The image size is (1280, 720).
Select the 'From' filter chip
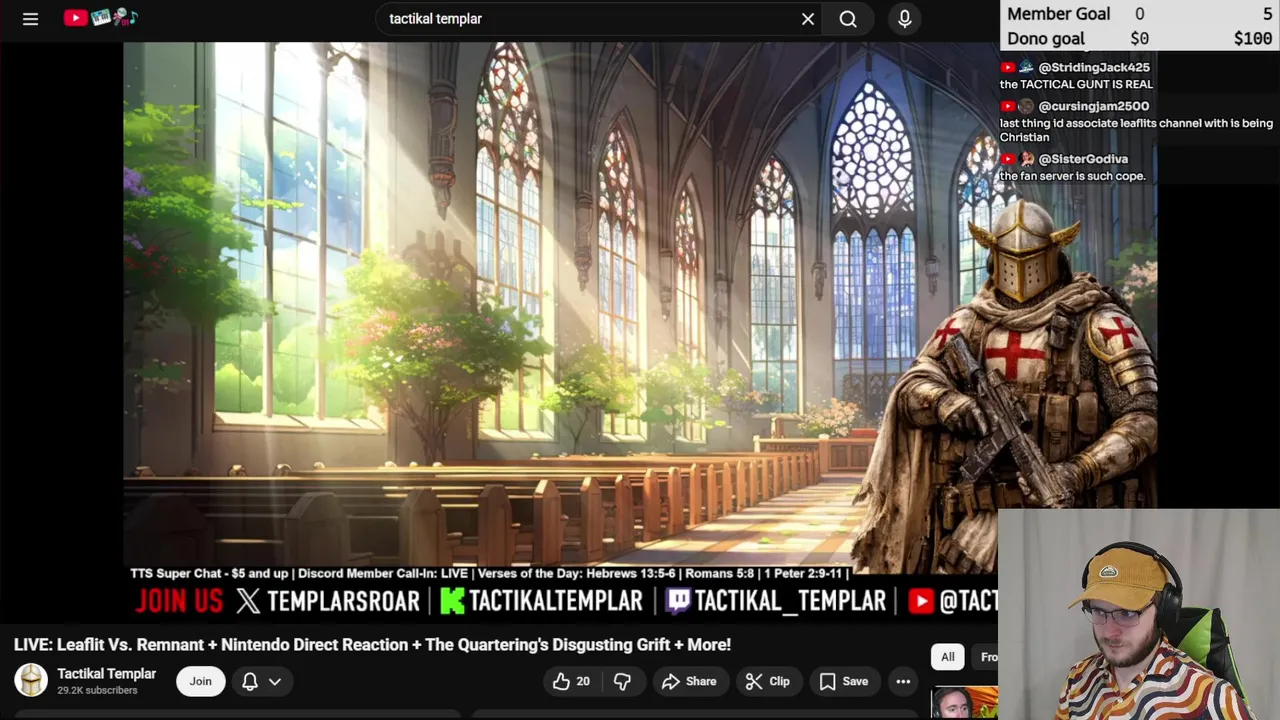click(985, 657)
